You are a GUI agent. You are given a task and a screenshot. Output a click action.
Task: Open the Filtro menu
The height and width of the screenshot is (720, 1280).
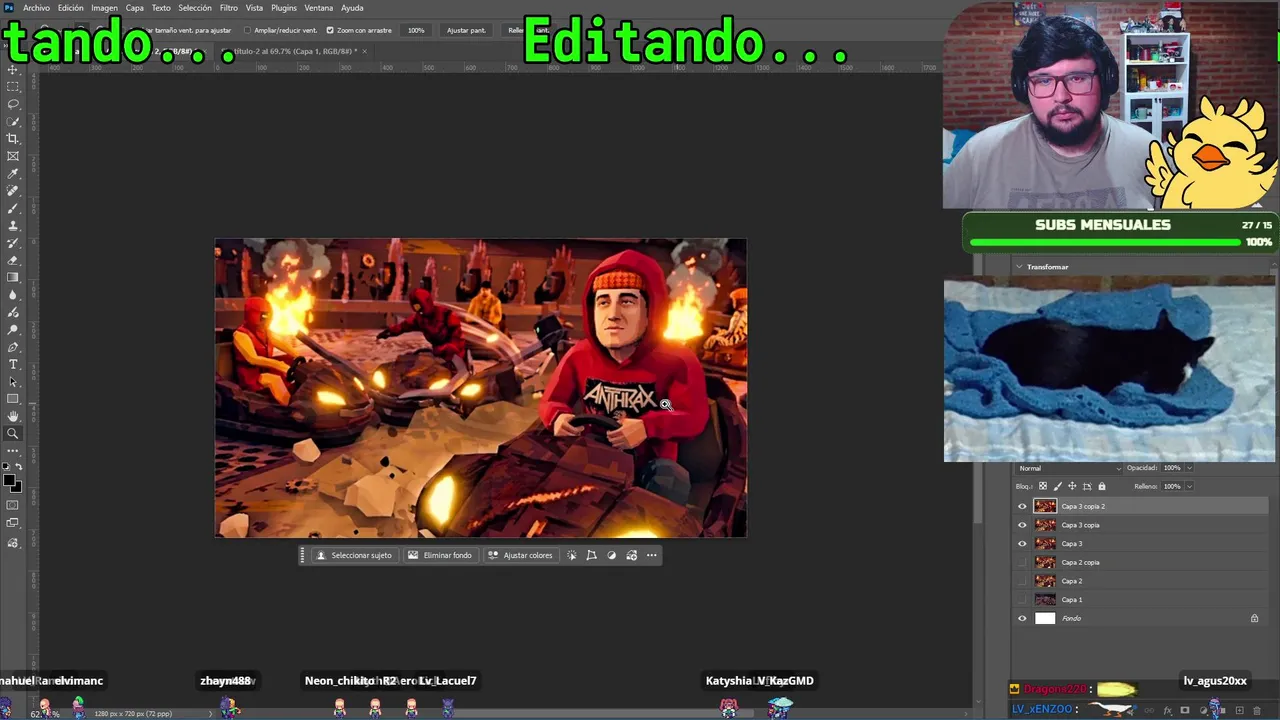[229, 8]
